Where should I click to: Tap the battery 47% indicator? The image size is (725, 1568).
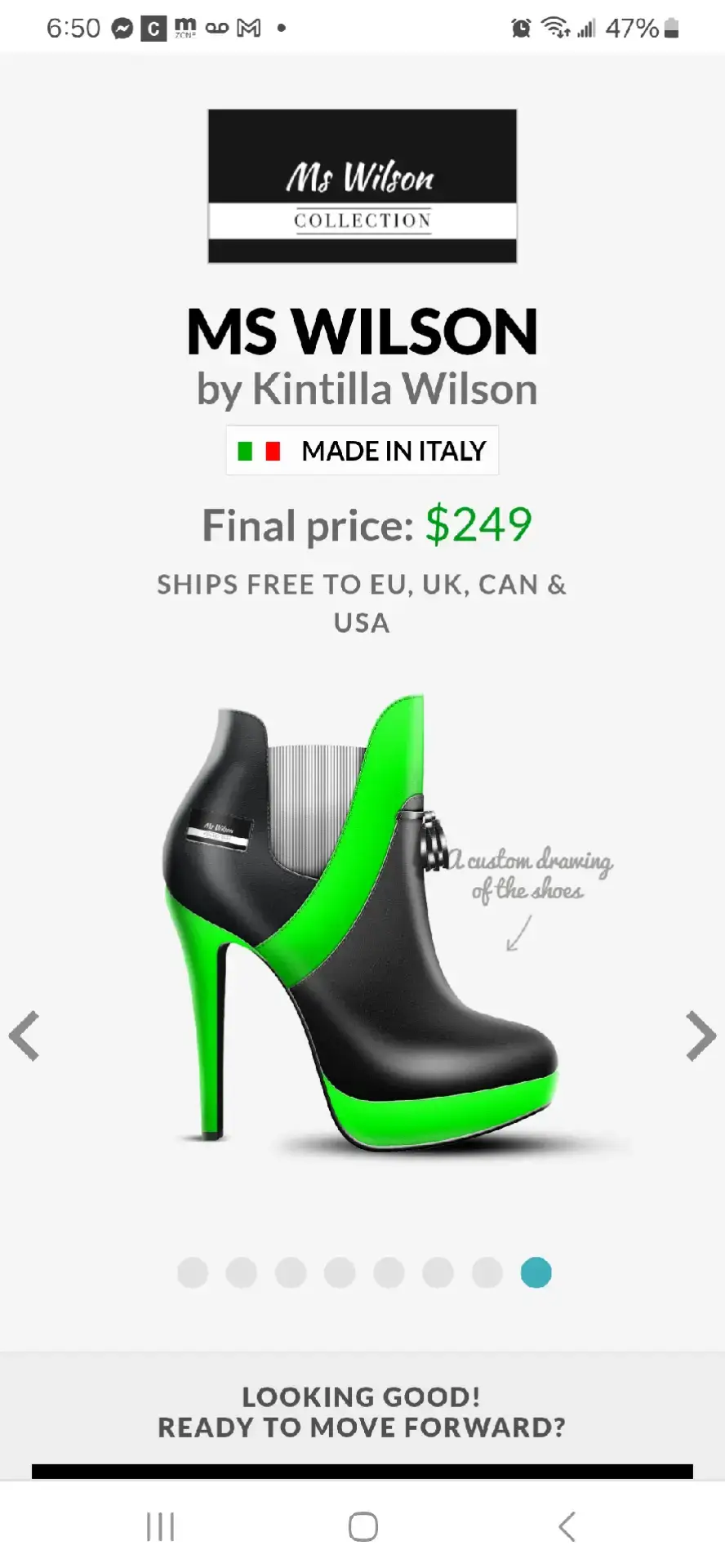(643, 29)
